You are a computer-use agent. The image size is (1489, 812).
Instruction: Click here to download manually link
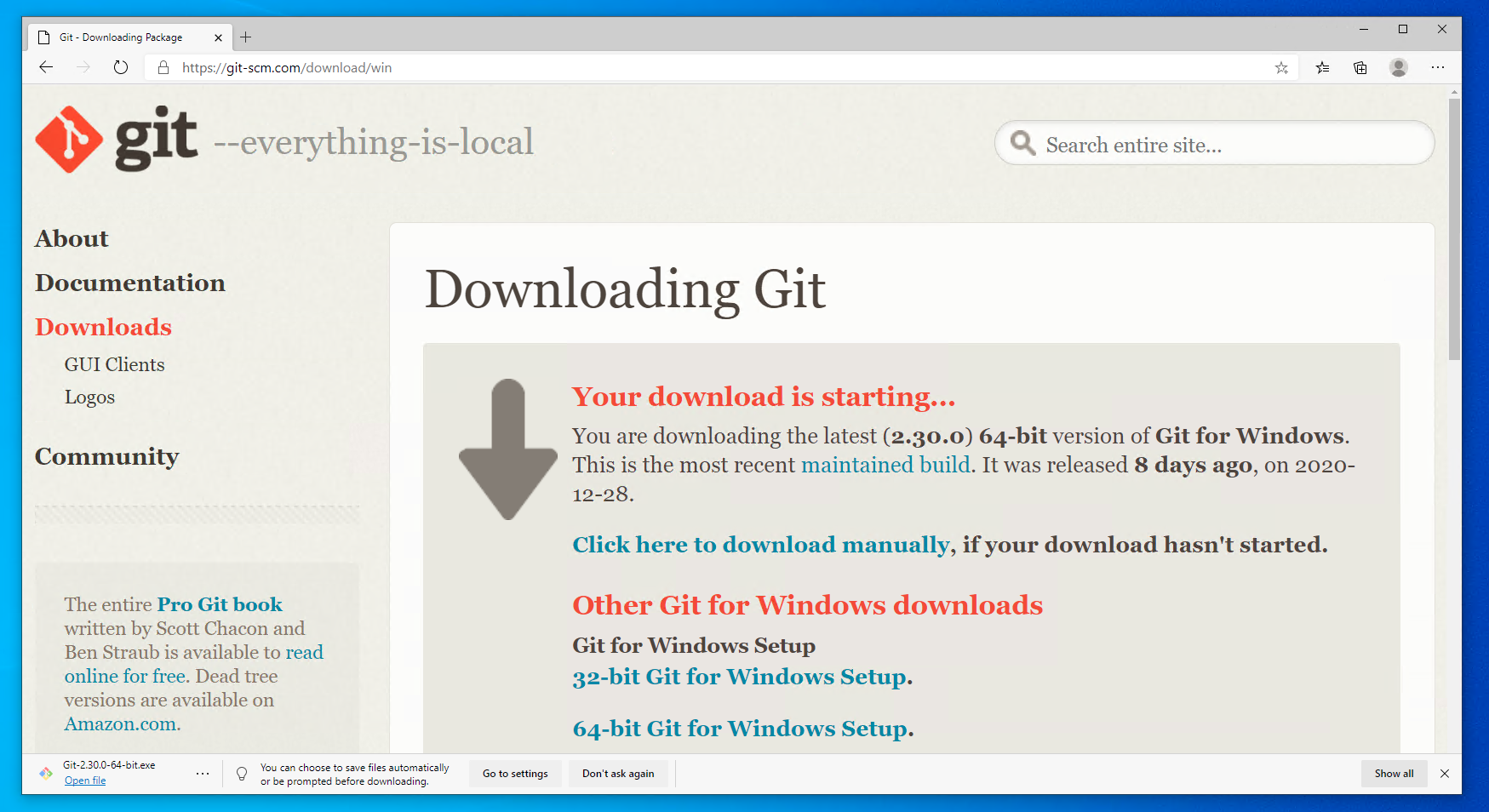761,545
